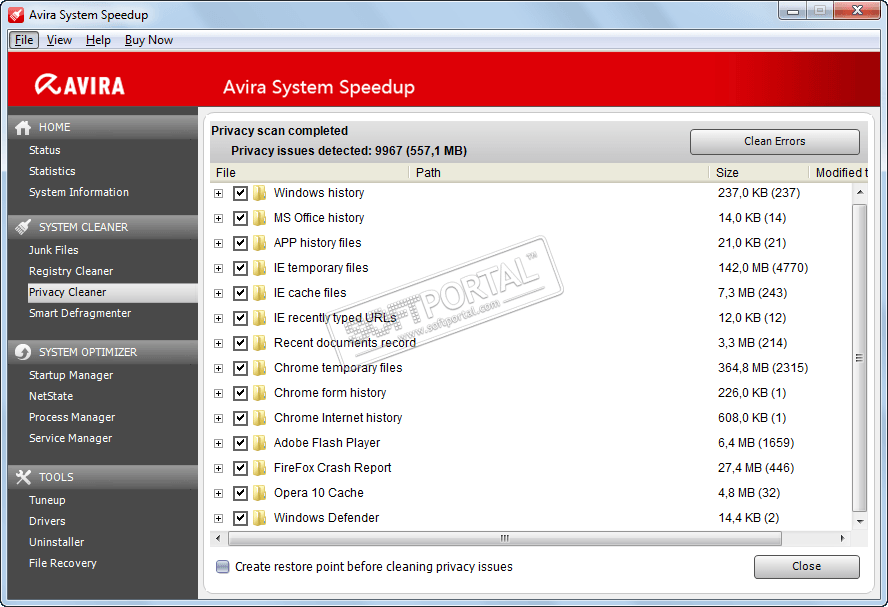Click the Adobe Flash Player folder icon
The width and height of the screenshot is (888, 607).
[259, 443]
